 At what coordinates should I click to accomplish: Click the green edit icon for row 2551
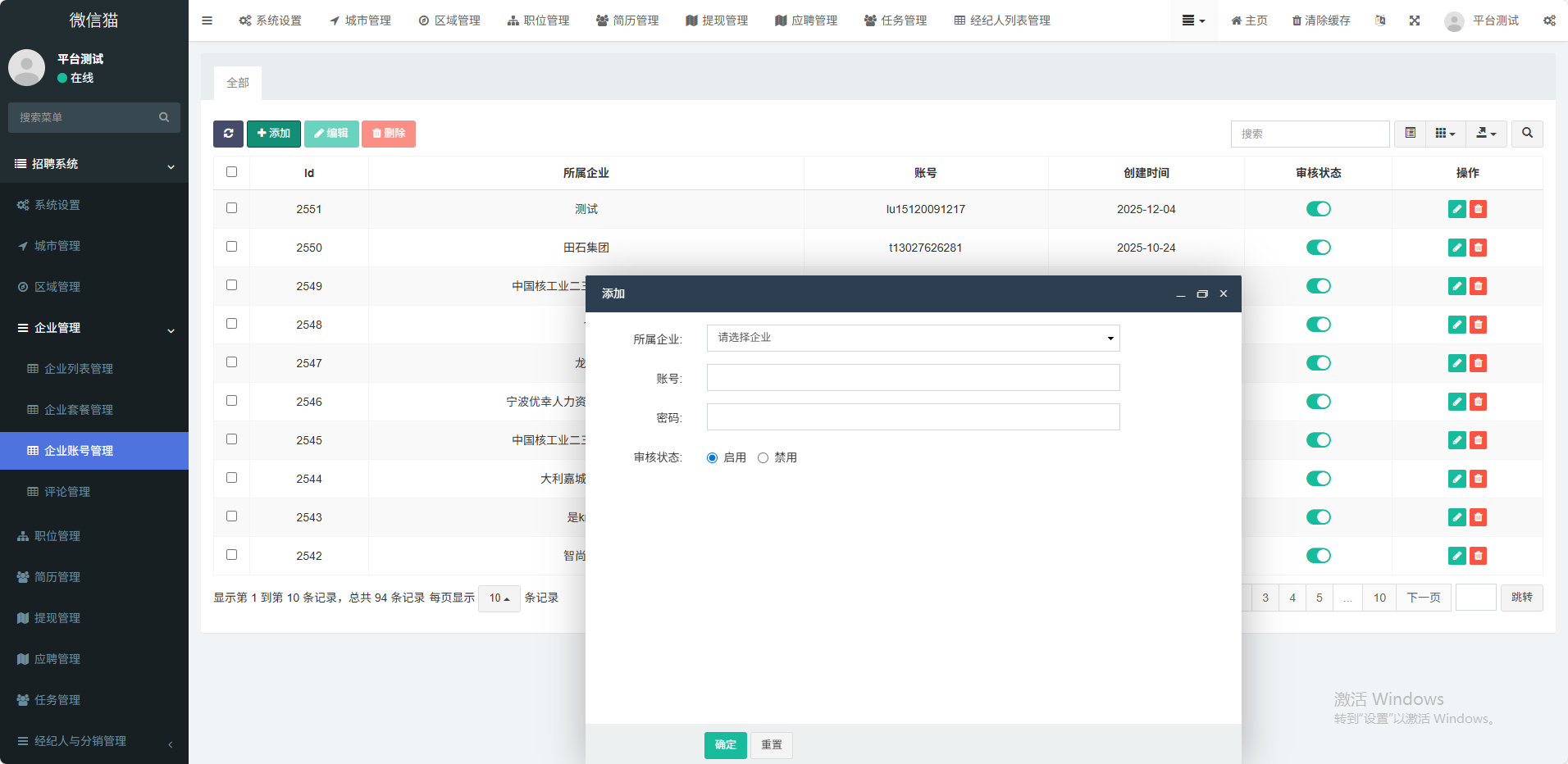tap(1456, 209)
